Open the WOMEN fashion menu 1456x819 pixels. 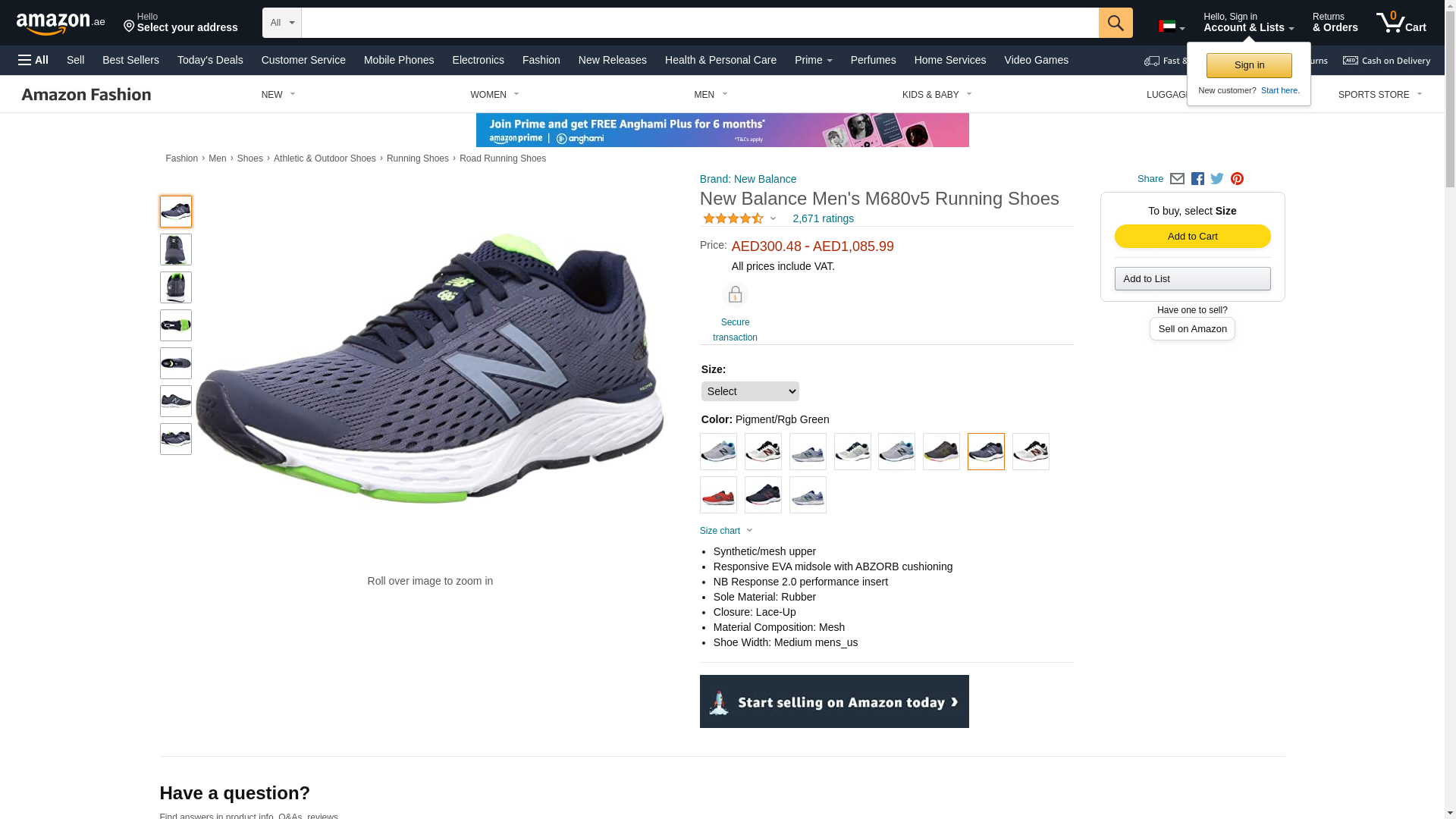(x=494, y=95)
